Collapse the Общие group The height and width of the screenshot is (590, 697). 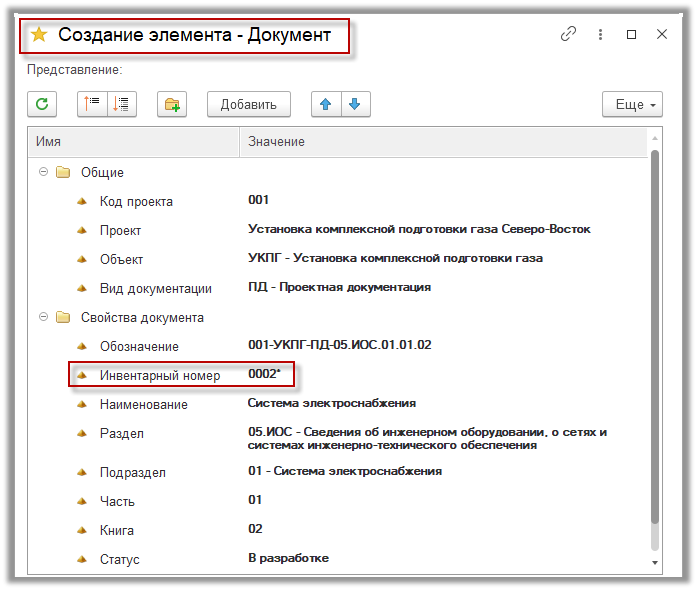pos(43,172)
